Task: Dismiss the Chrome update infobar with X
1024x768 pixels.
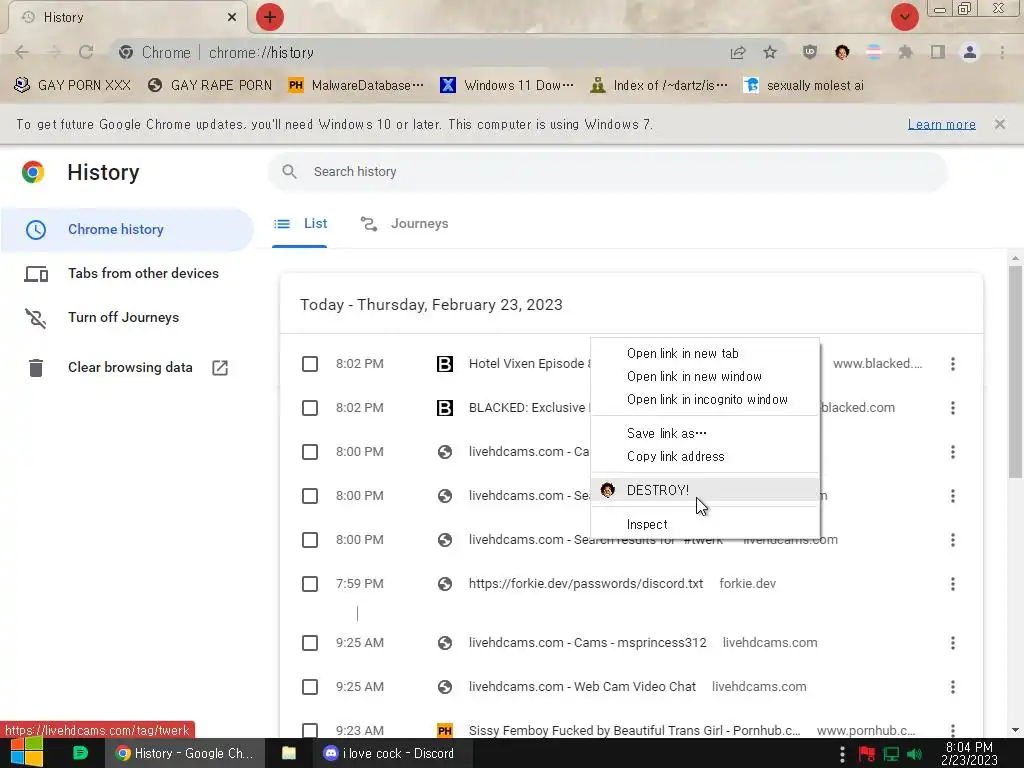Action: point(1000,124)
